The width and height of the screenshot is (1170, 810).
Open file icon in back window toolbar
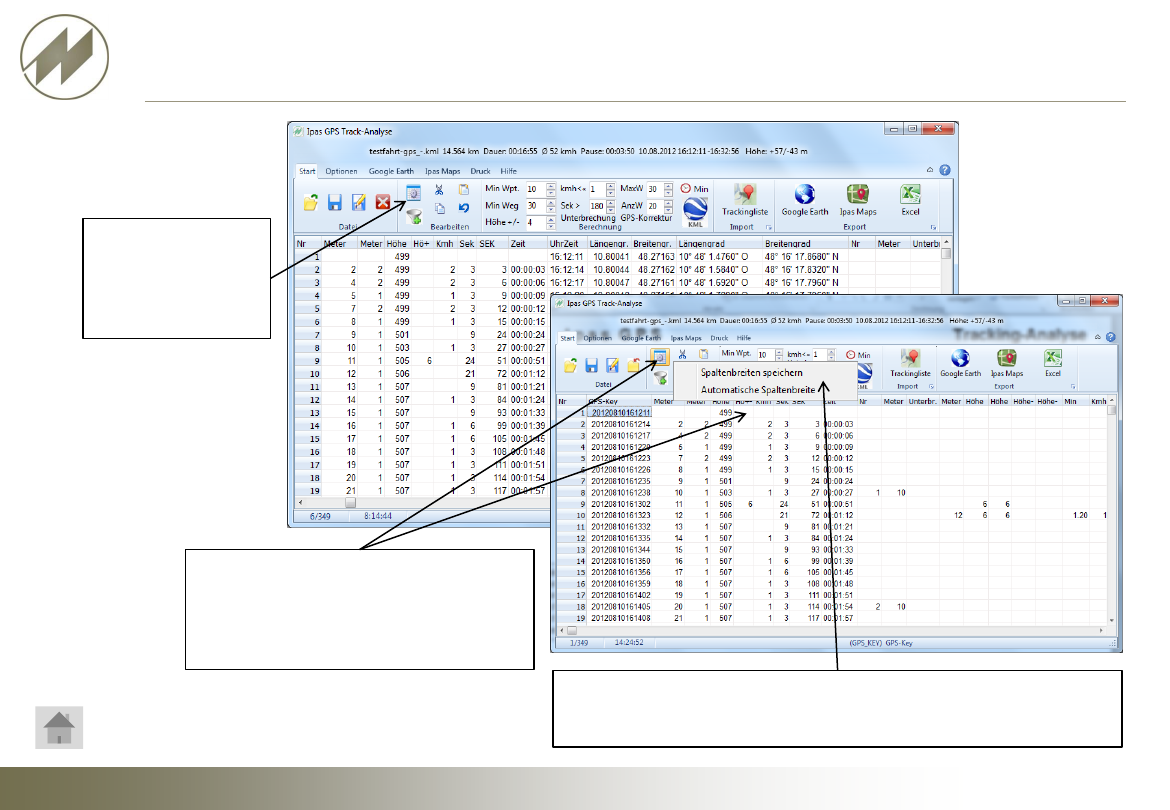coord(311,202)
